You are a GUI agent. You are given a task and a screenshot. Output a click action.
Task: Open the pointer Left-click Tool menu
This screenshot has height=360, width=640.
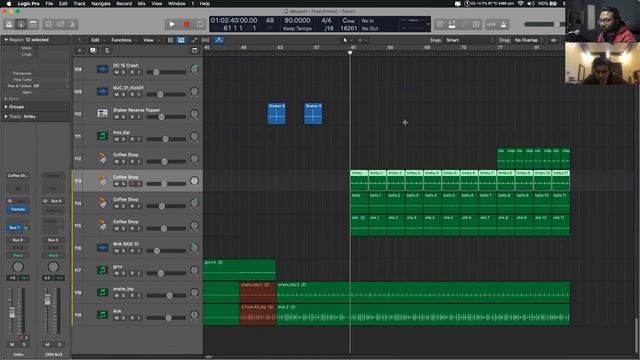[x=347, y=40]
